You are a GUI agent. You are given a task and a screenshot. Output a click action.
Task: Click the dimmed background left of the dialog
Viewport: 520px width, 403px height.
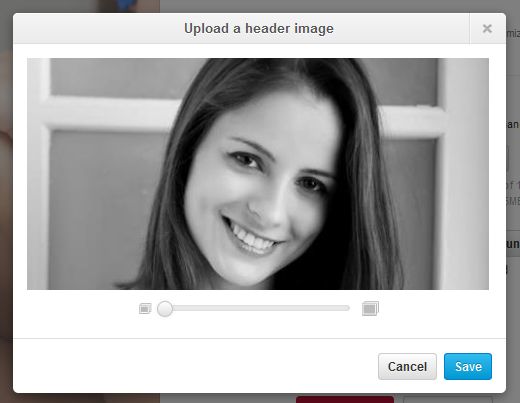pos(6,200)
